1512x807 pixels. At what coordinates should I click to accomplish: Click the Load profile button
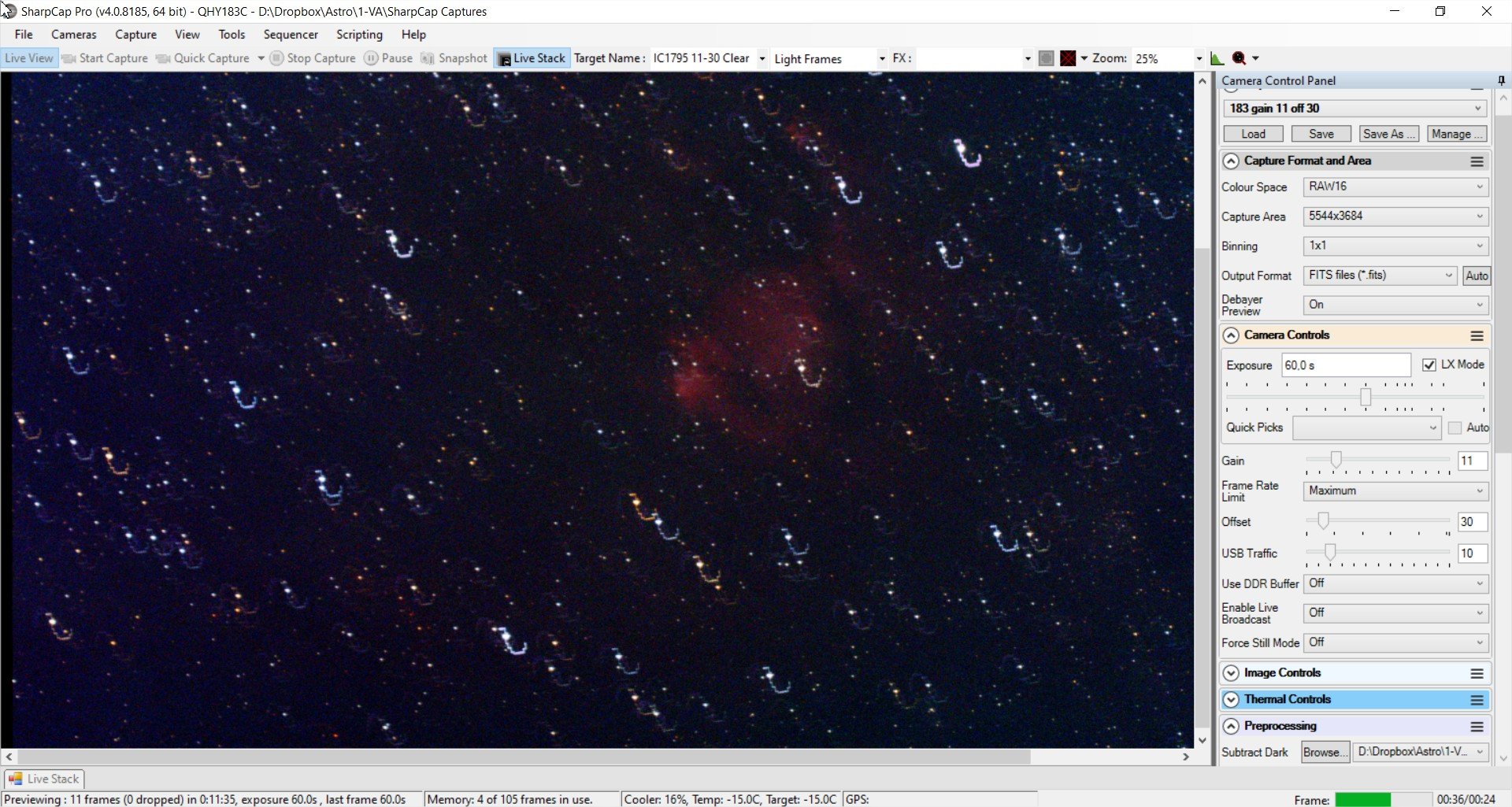(x=1253, y=134)
